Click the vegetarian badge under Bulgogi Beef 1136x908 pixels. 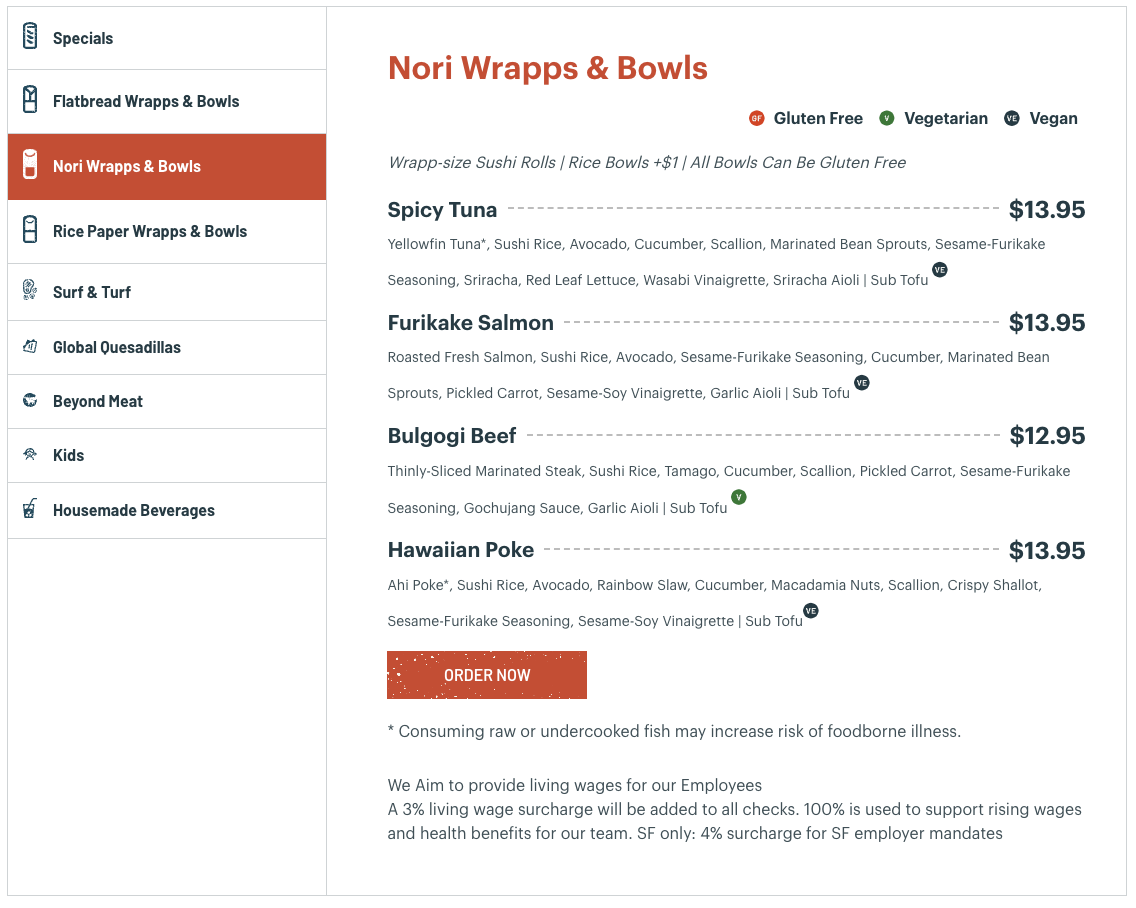(738, 497)
